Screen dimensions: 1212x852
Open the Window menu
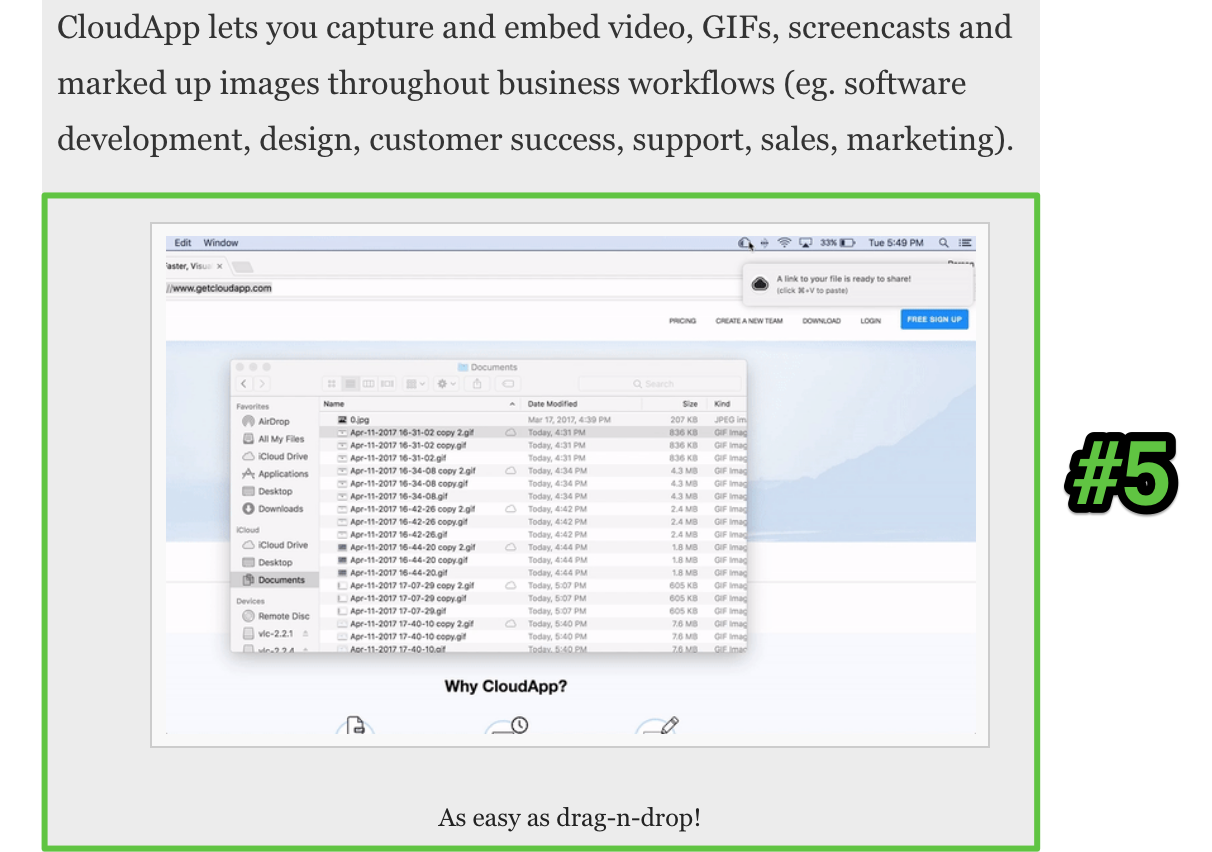coord(221,243)
